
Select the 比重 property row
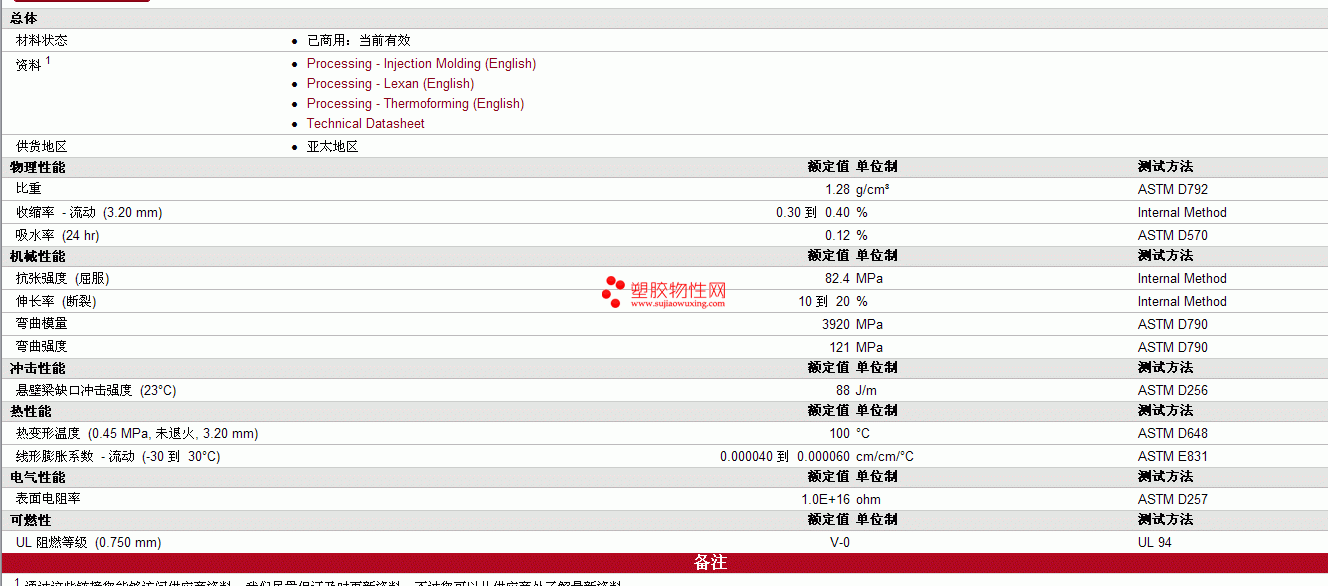pos(664,189)
